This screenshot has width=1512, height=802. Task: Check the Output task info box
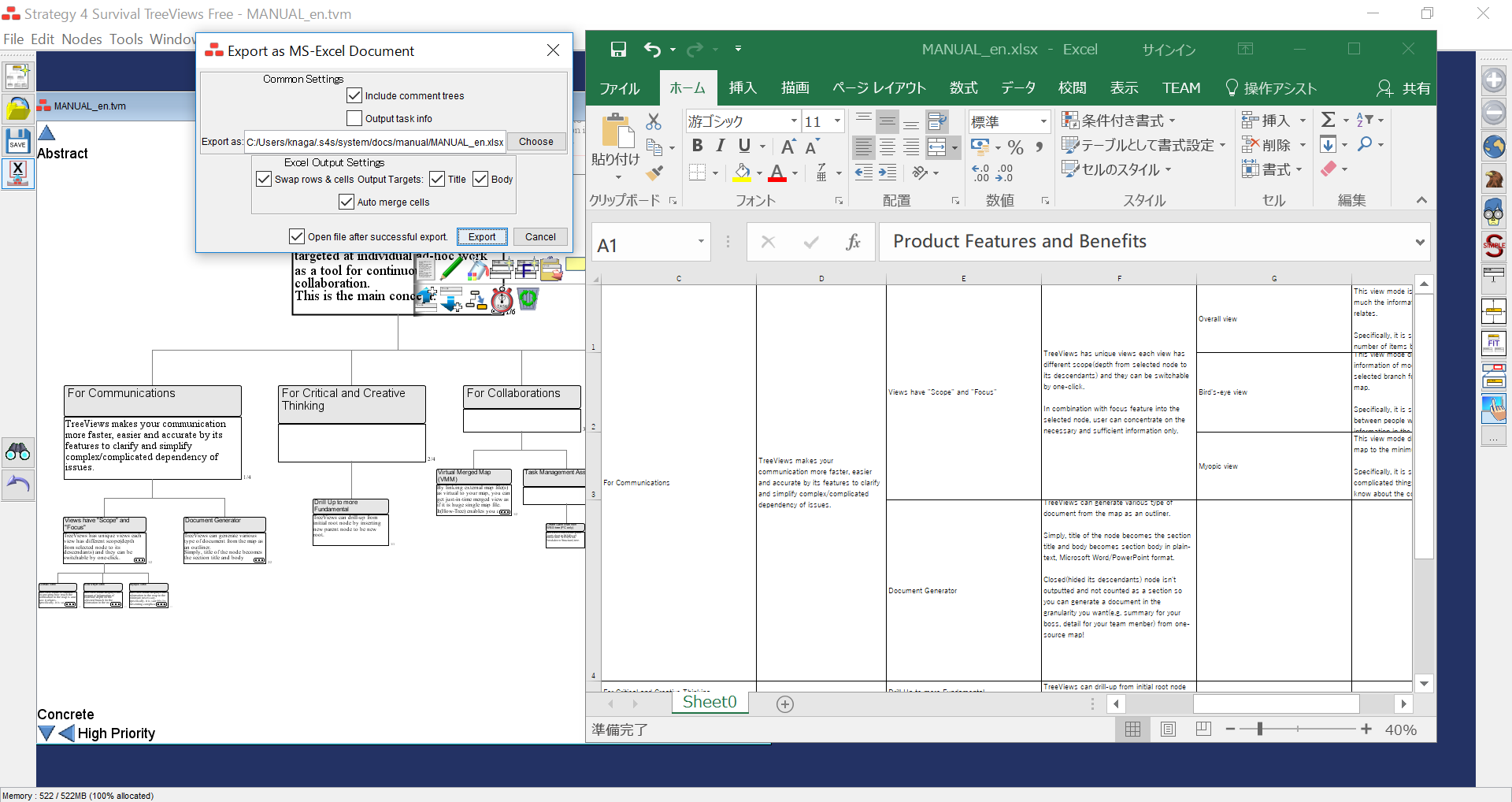(x=354, y=118)
